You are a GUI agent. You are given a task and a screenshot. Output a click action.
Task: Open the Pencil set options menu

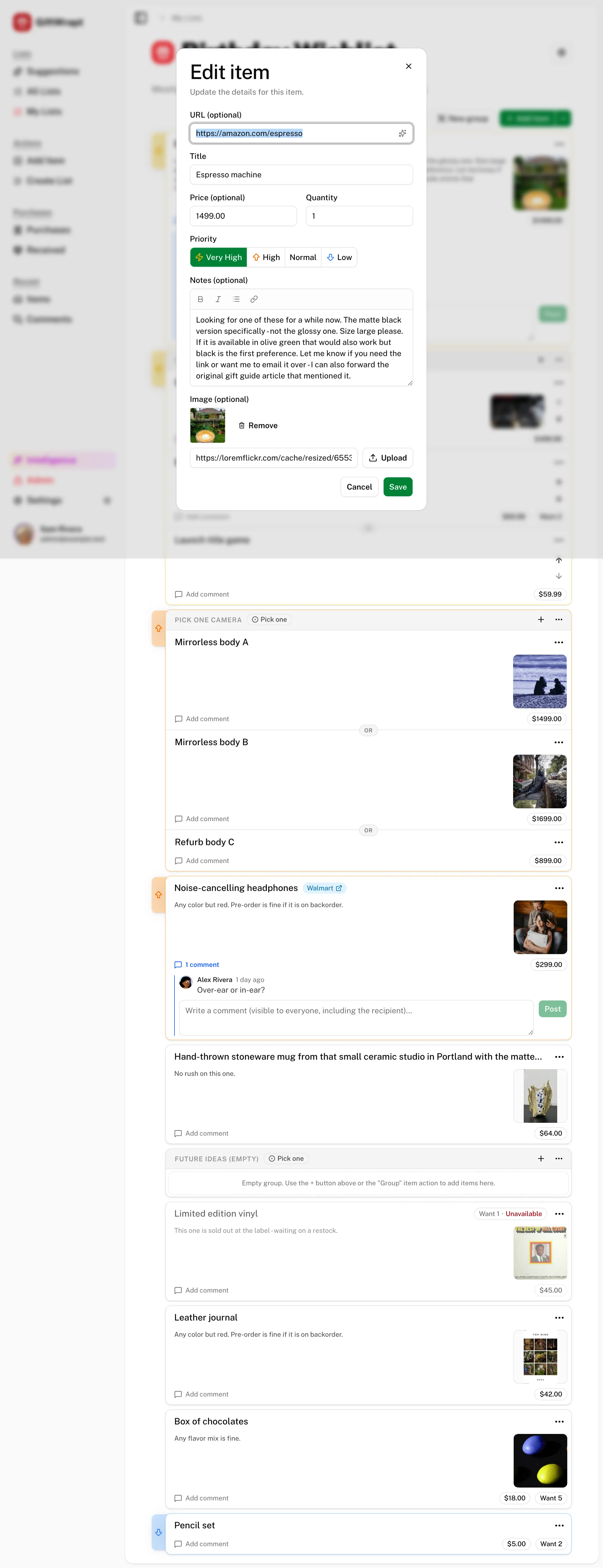(x=560, y=1526)
